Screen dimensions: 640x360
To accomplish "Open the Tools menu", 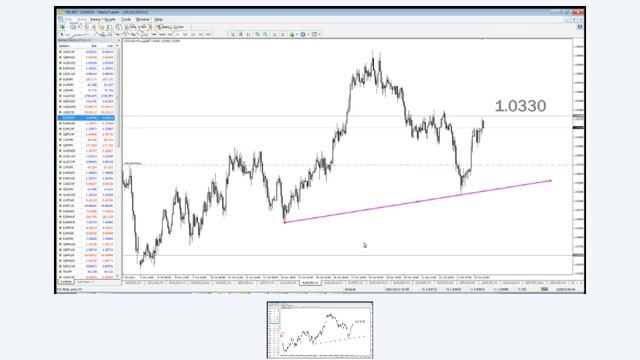I will (126, 19).
